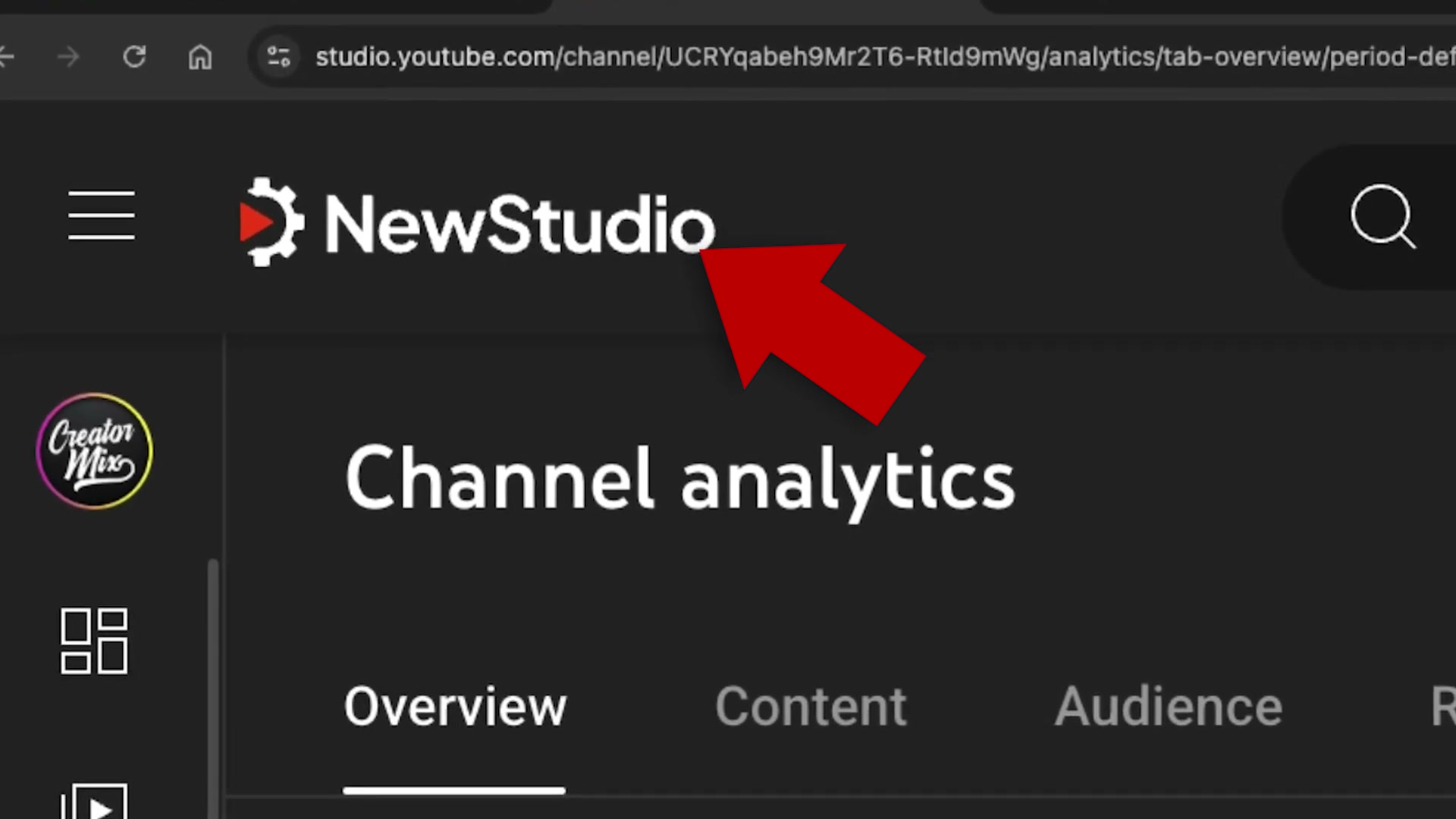1456x819 pixels.
Task: Open the Dashboard sidebar icon
Action: tap(94, 641)
